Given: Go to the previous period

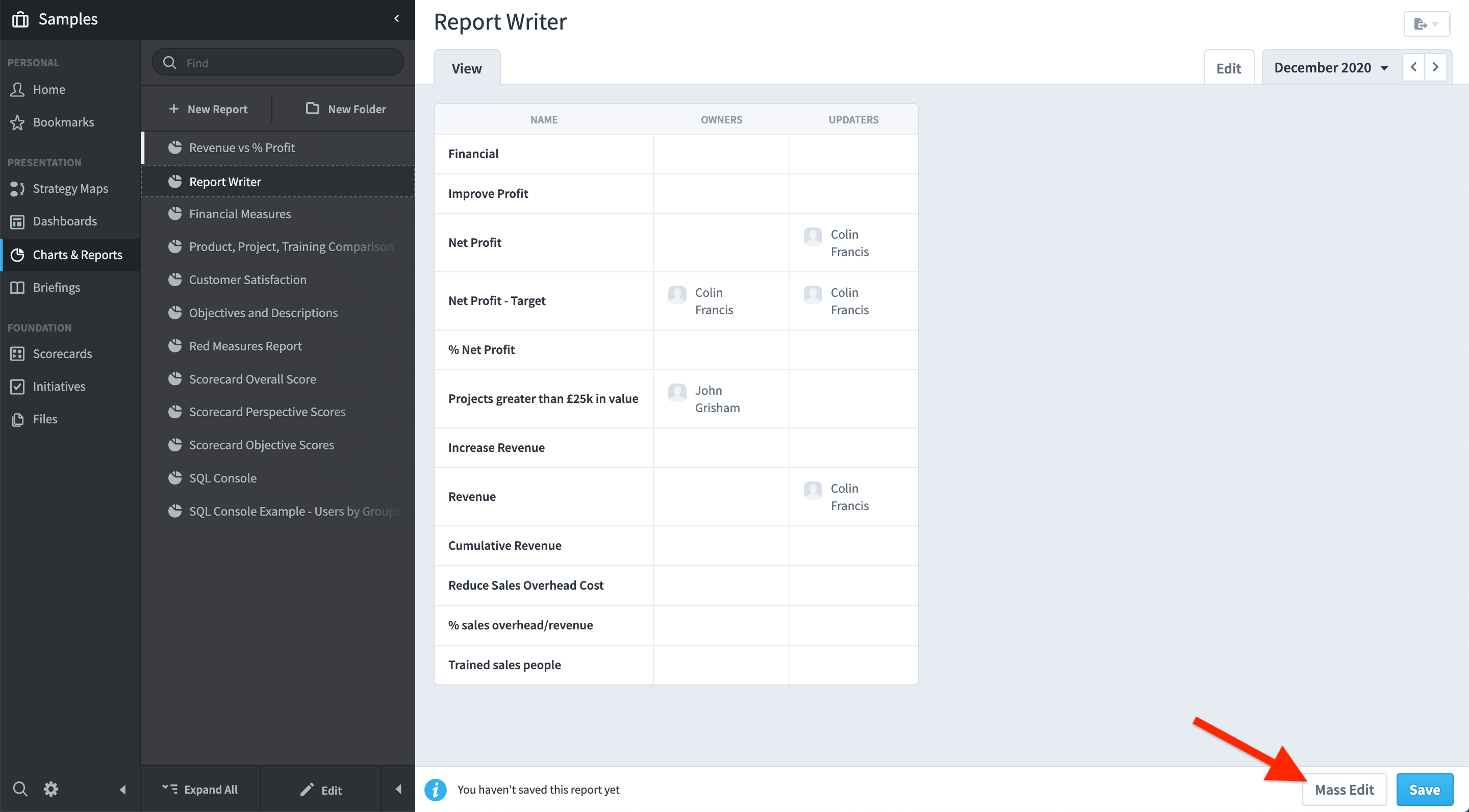Looking at the screenshot, I should pos(1413,67).
